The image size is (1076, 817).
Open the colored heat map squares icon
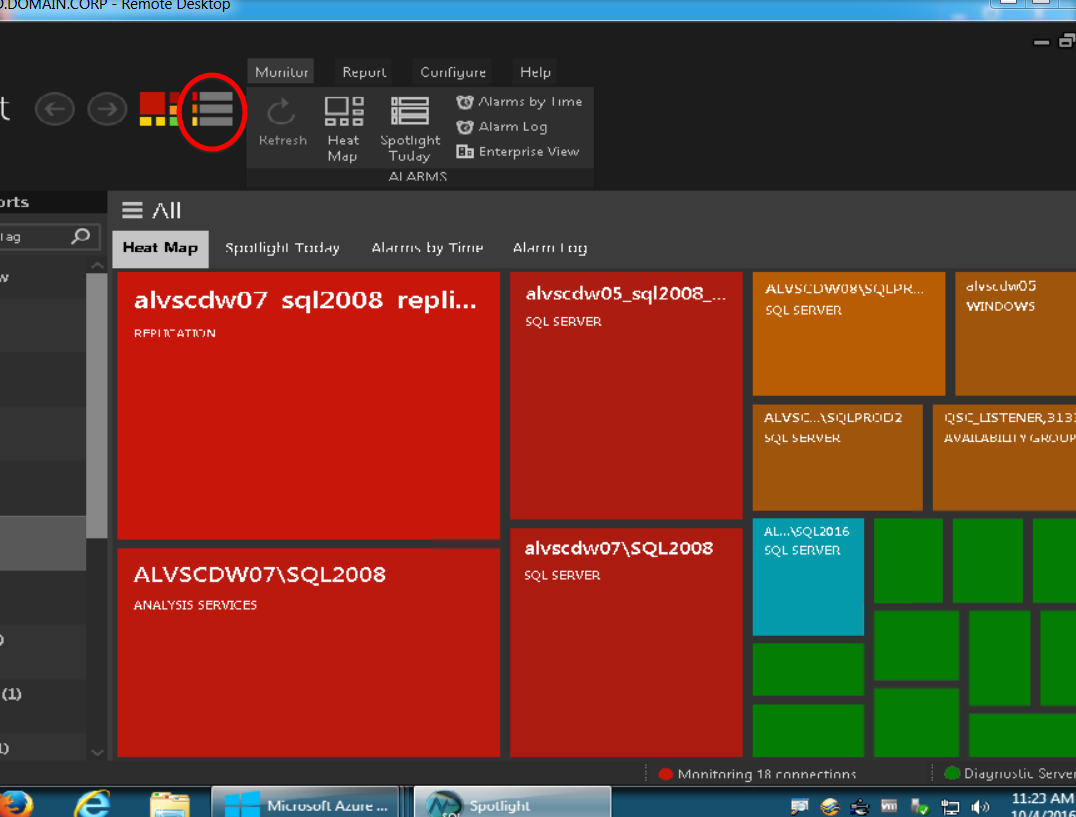click(x=159, y=109)
